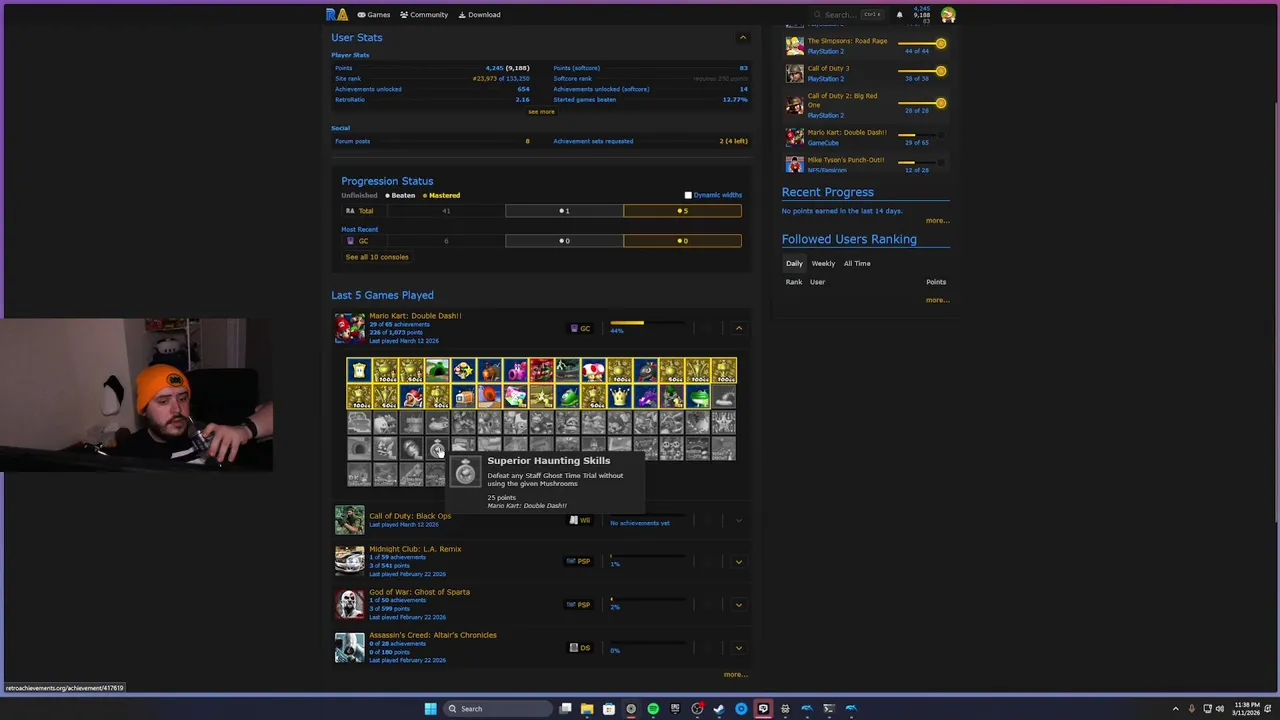The image size is (1280, 720).
Task: Switch ranking to the All Time tab
Action: 857,263
